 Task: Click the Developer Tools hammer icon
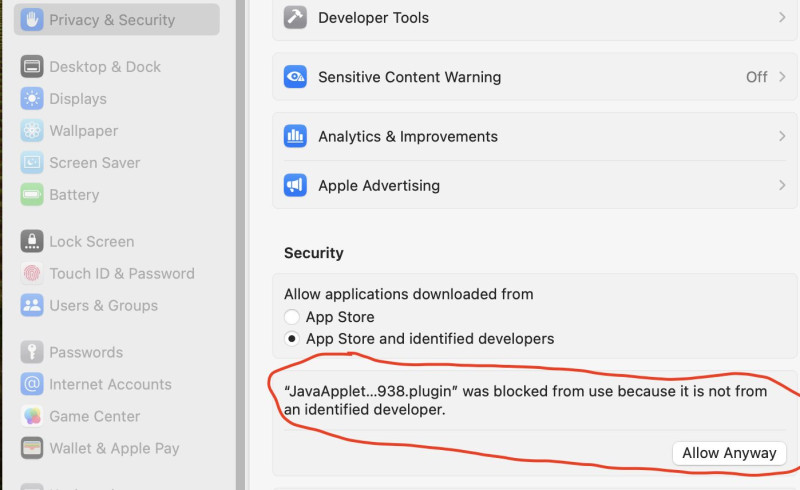click(x=295, y=17)
